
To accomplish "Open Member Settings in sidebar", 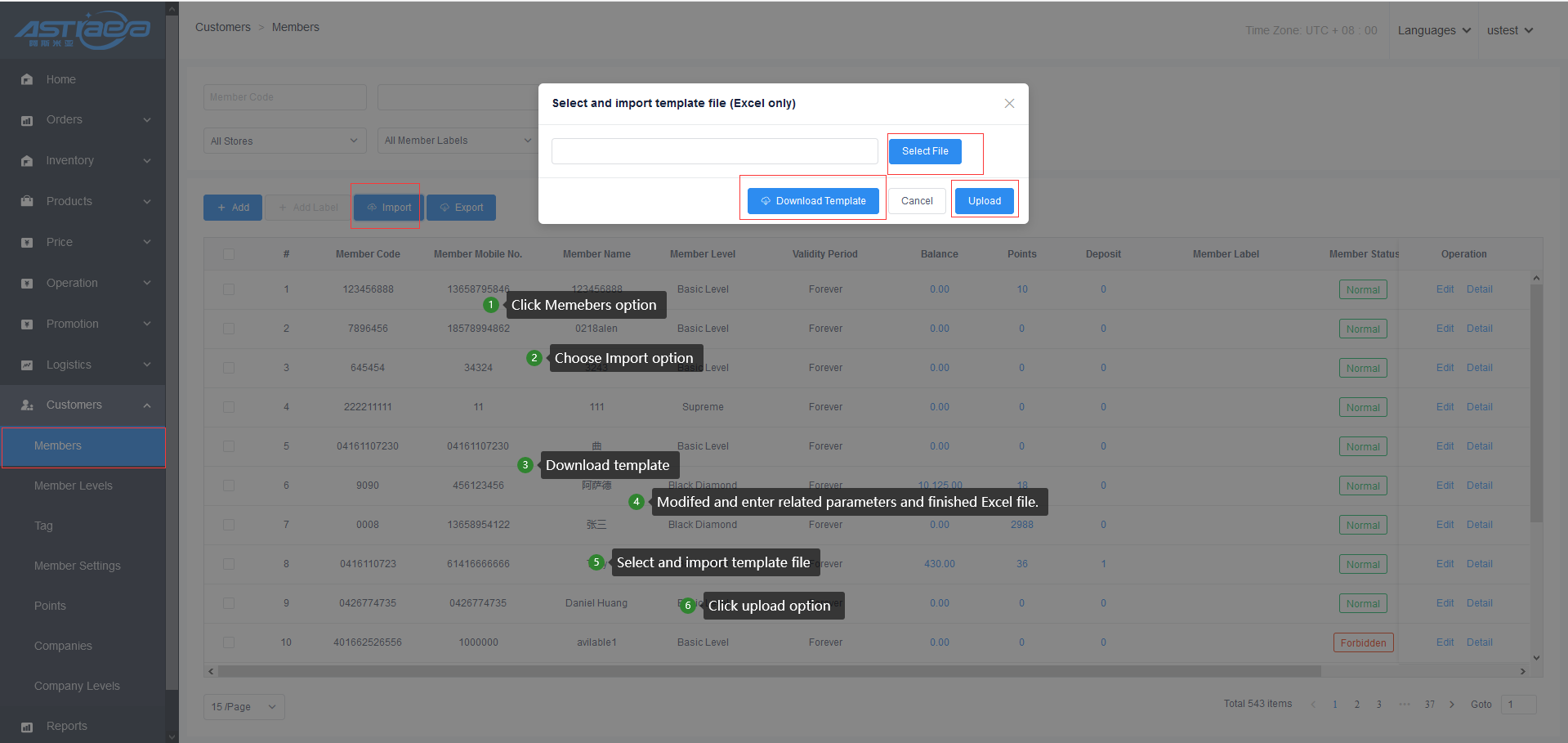I will (78, 566).
